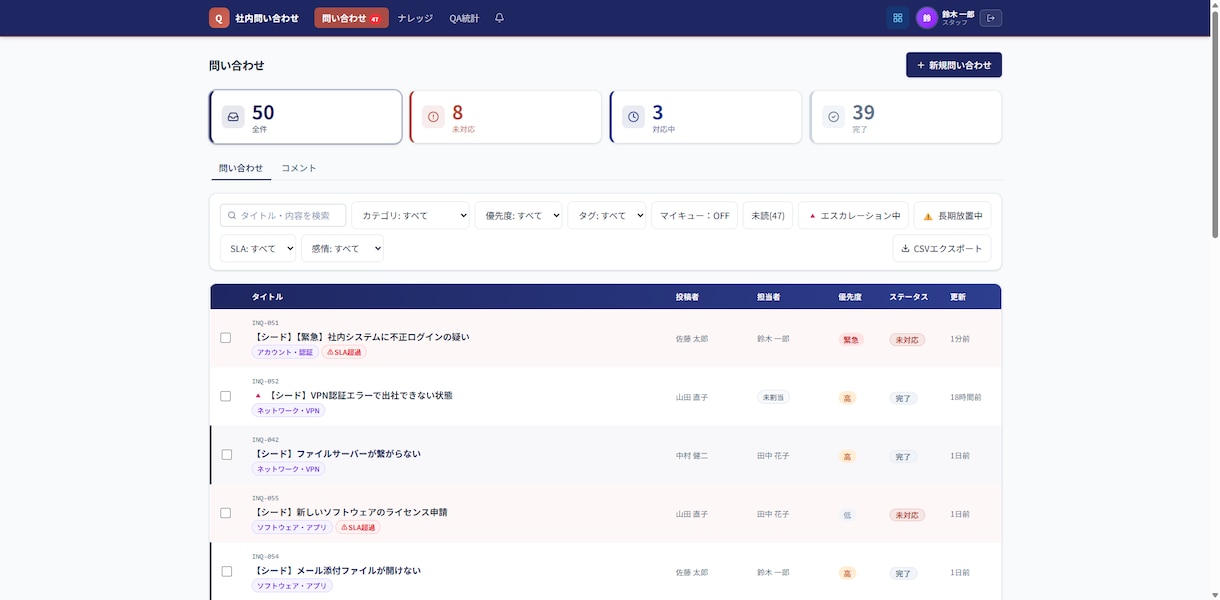The image size is (1220, 600).
Task: Click 未対応 status badge on INQ-051
Action: [x=907, y=339]
